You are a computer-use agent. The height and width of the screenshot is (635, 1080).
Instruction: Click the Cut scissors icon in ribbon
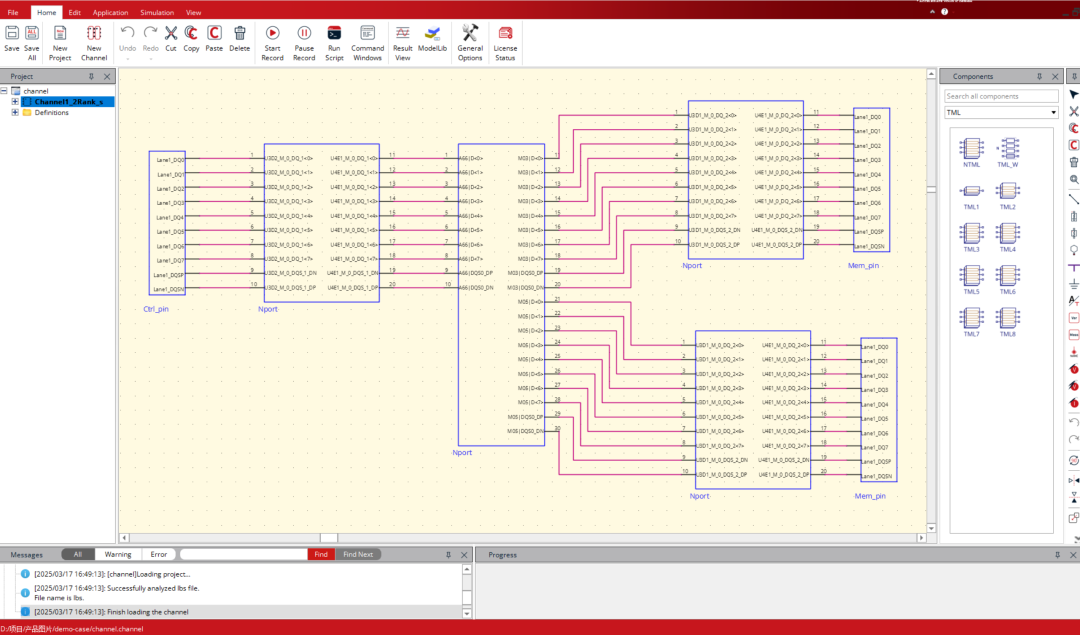[x=171, y=33]
